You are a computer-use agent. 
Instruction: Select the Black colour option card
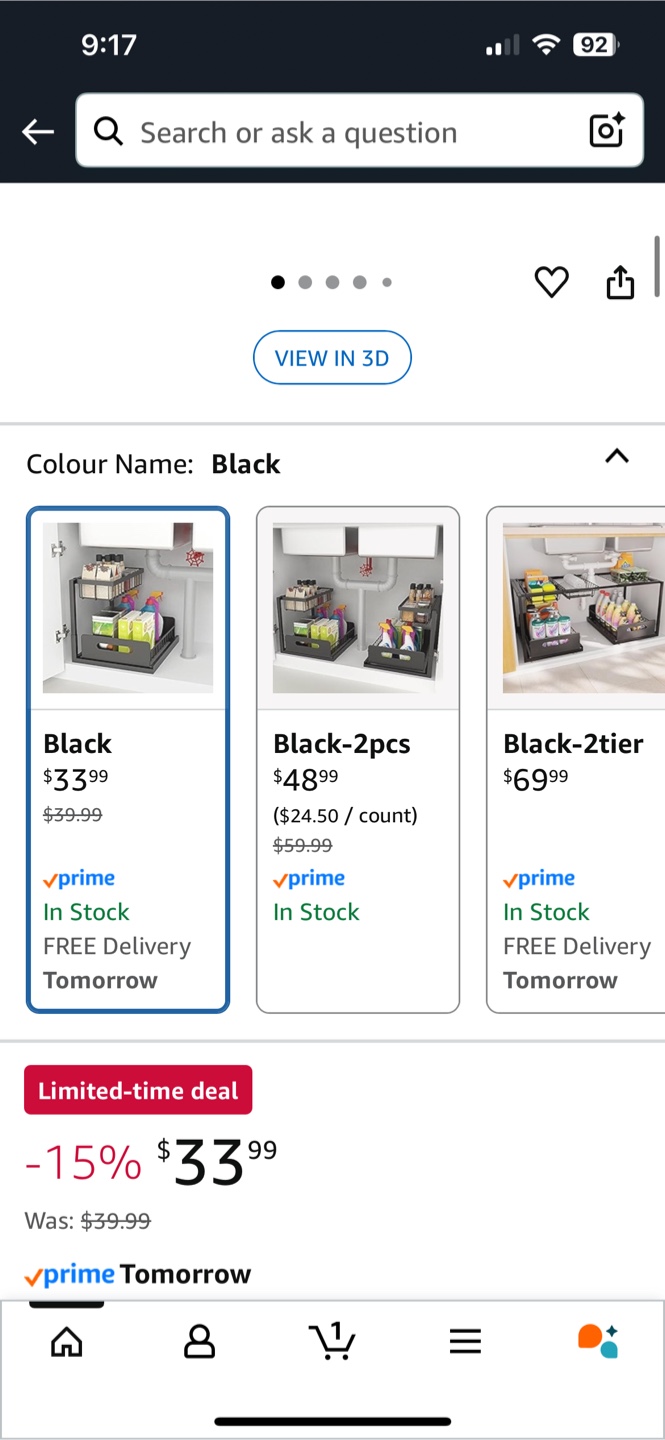click(x=128, y=760)
